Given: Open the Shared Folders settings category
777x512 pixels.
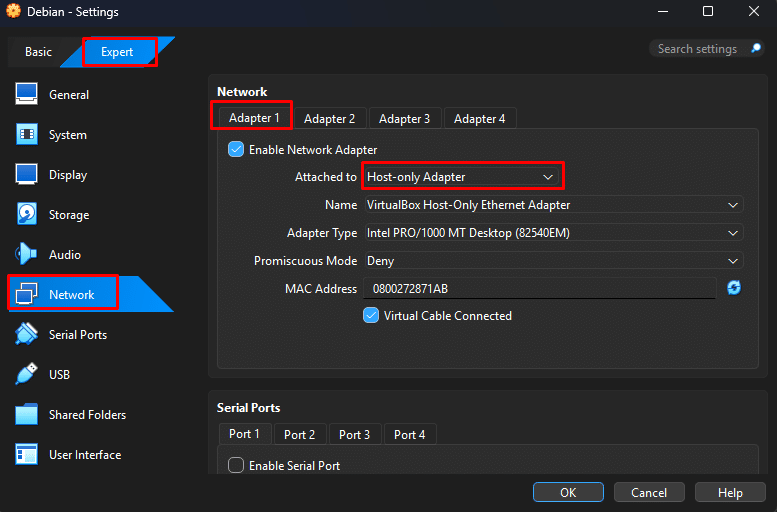Looking at the screenshot, I should [x=87, y=414].
